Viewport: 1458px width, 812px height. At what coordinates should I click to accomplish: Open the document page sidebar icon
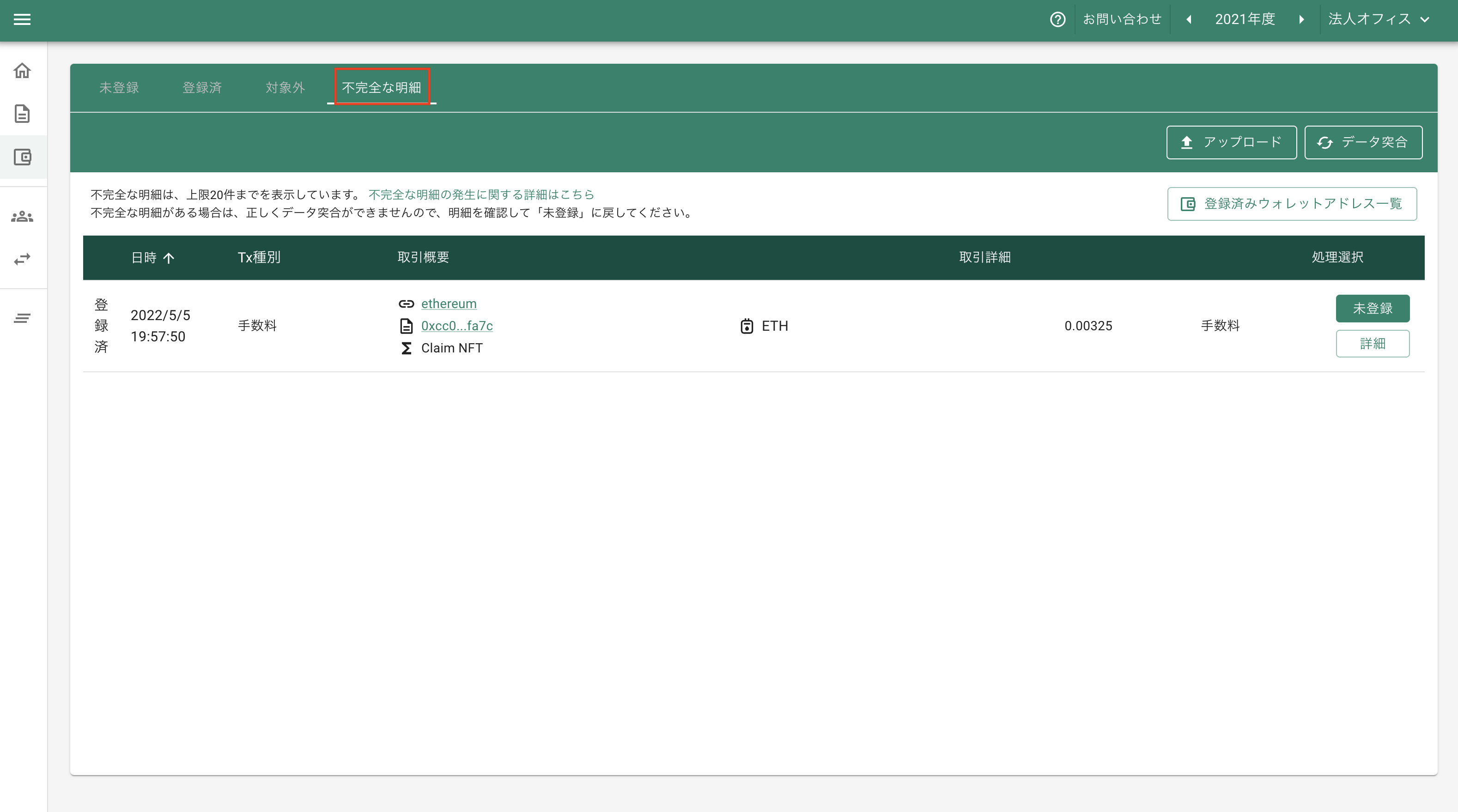(x=22, y=114)
